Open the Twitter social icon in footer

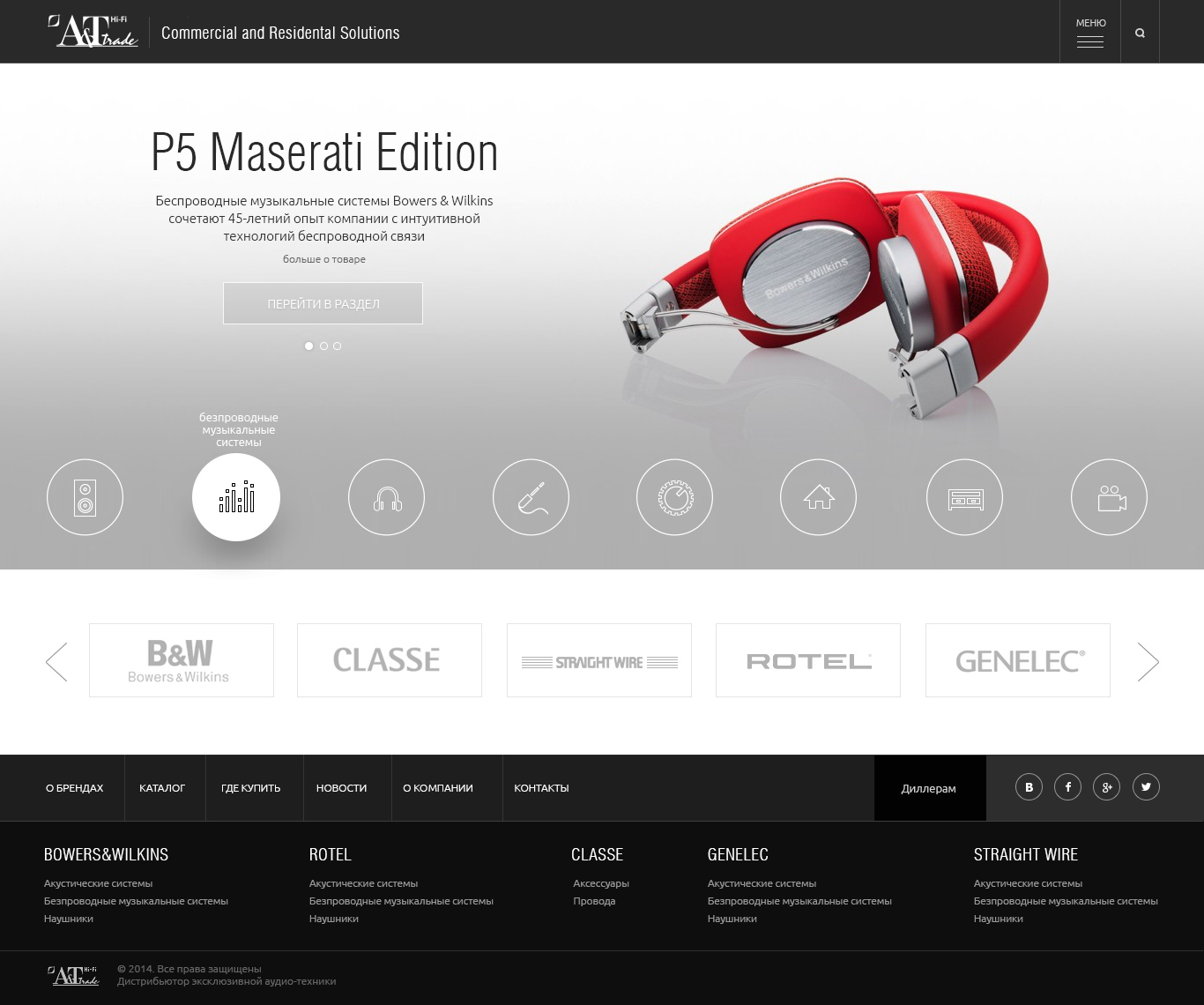pyautogui.click(x=1146, y=786)
